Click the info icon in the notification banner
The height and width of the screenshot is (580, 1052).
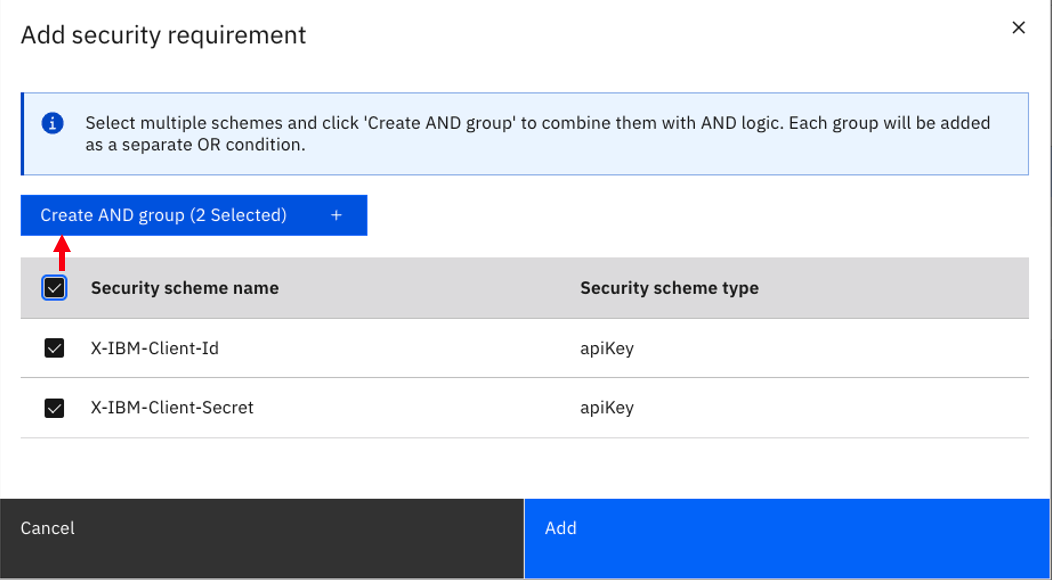click(x=52, y=124)
